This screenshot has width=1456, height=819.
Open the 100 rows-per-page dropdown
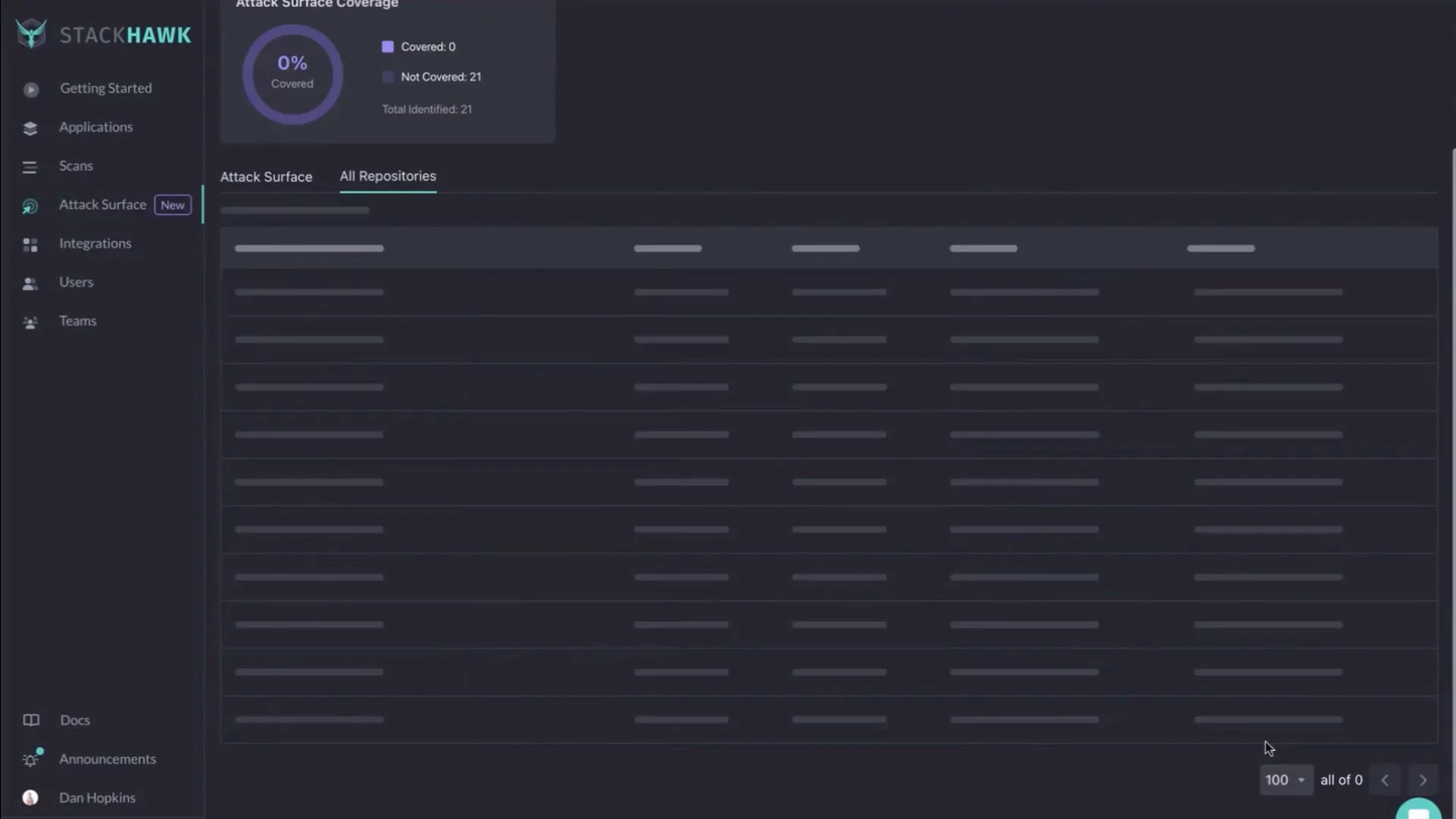pos(1285,780)
